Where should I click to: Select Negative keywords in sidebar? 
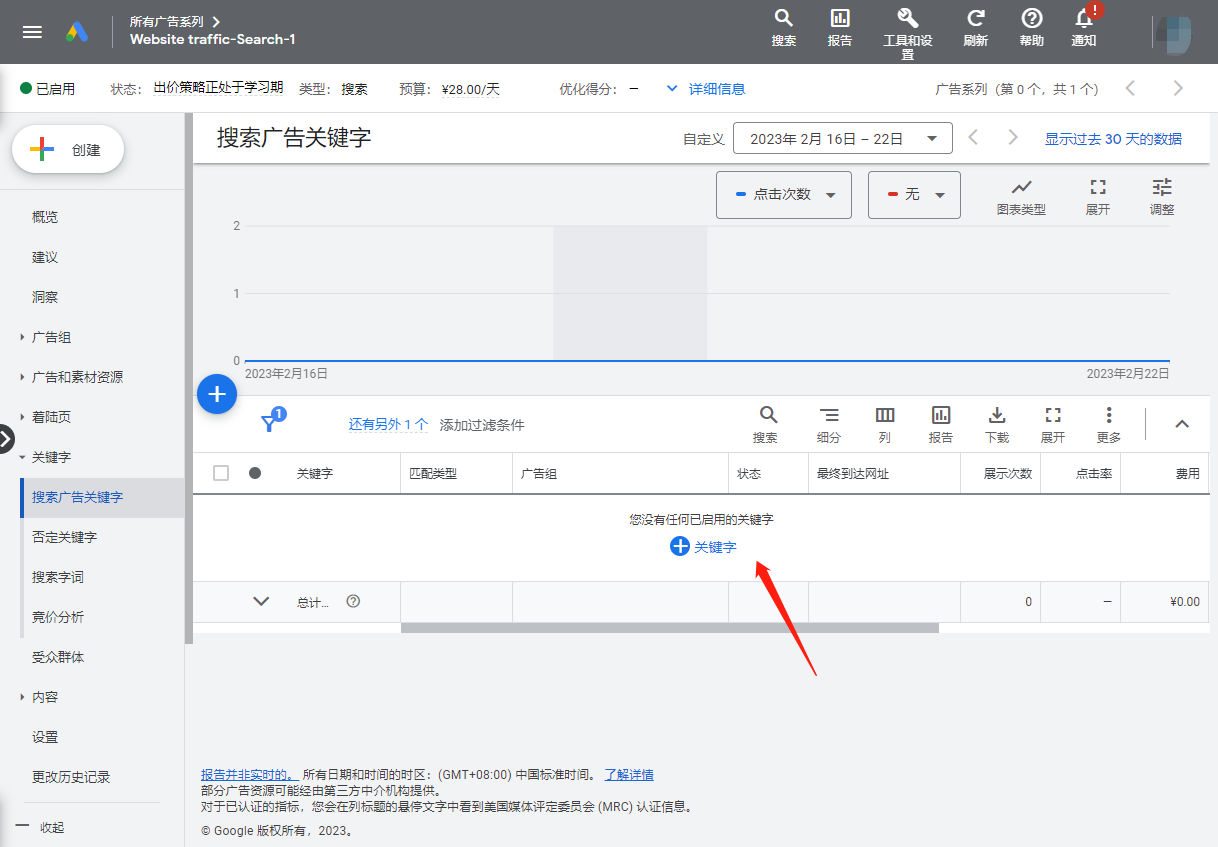65,537
